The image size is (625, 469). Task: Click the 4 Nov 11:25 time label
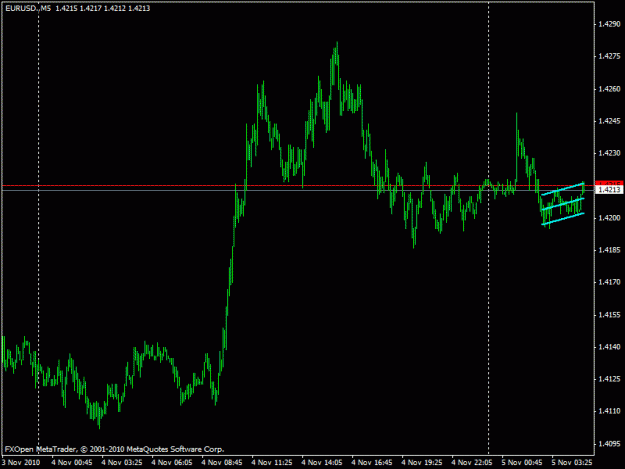tap(272, 462)
